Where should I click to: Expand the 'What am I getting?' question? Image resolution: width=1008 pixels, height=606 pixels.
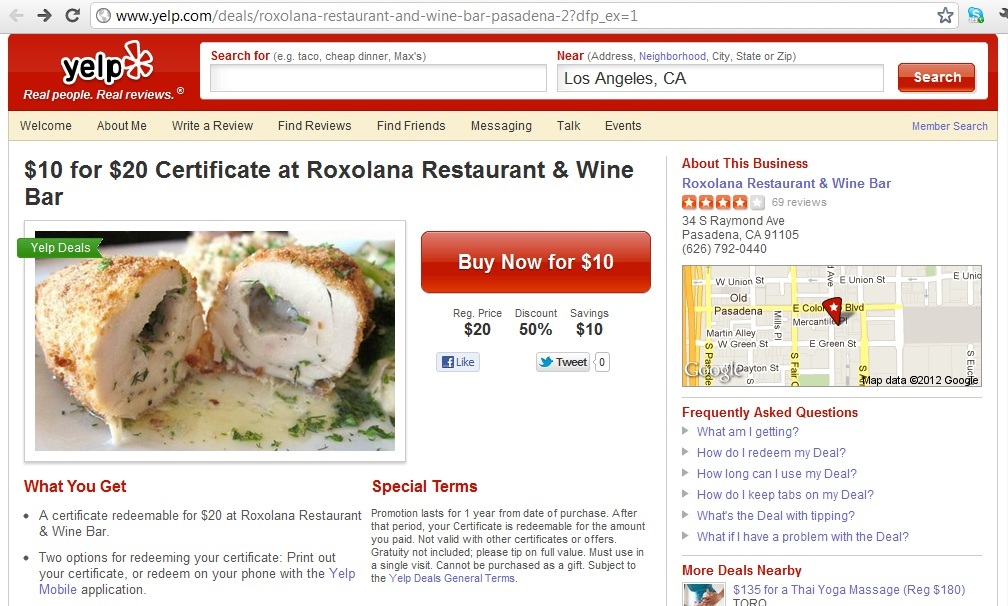[x=747, y=432]
